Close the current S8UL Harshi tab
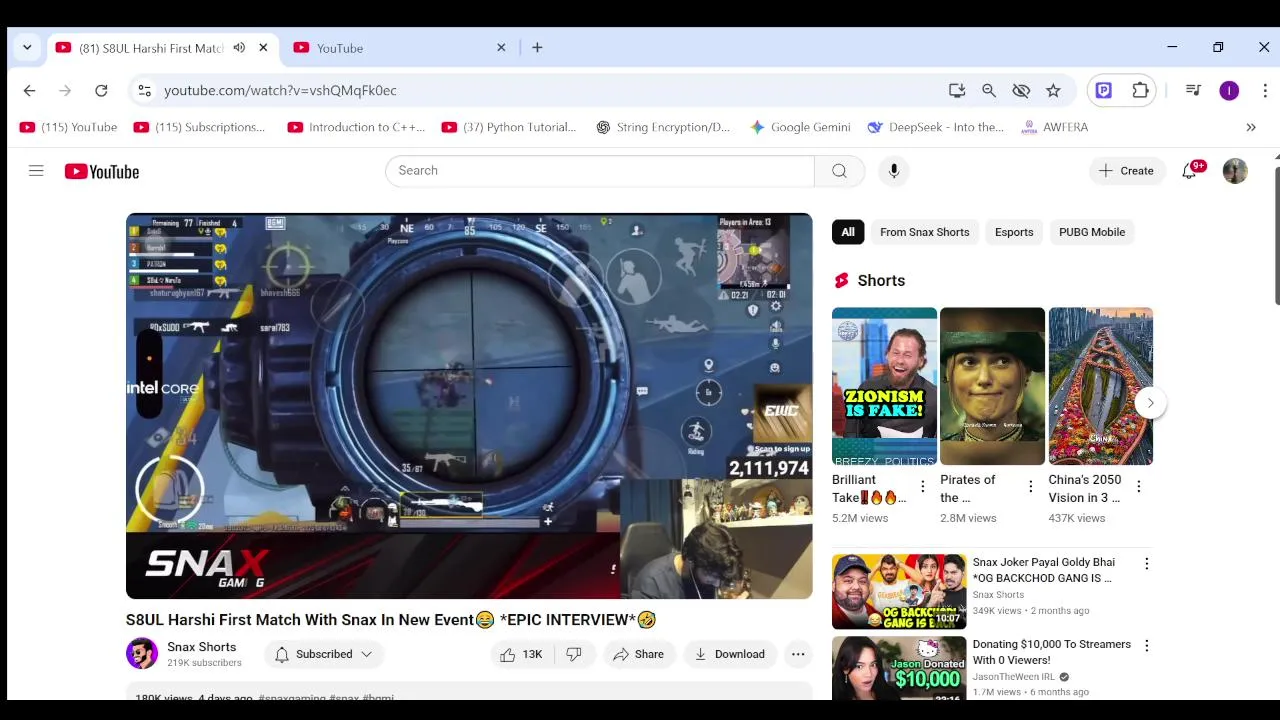The width and height of the screenshot is (1280, 720). click(x=263, y=47)
